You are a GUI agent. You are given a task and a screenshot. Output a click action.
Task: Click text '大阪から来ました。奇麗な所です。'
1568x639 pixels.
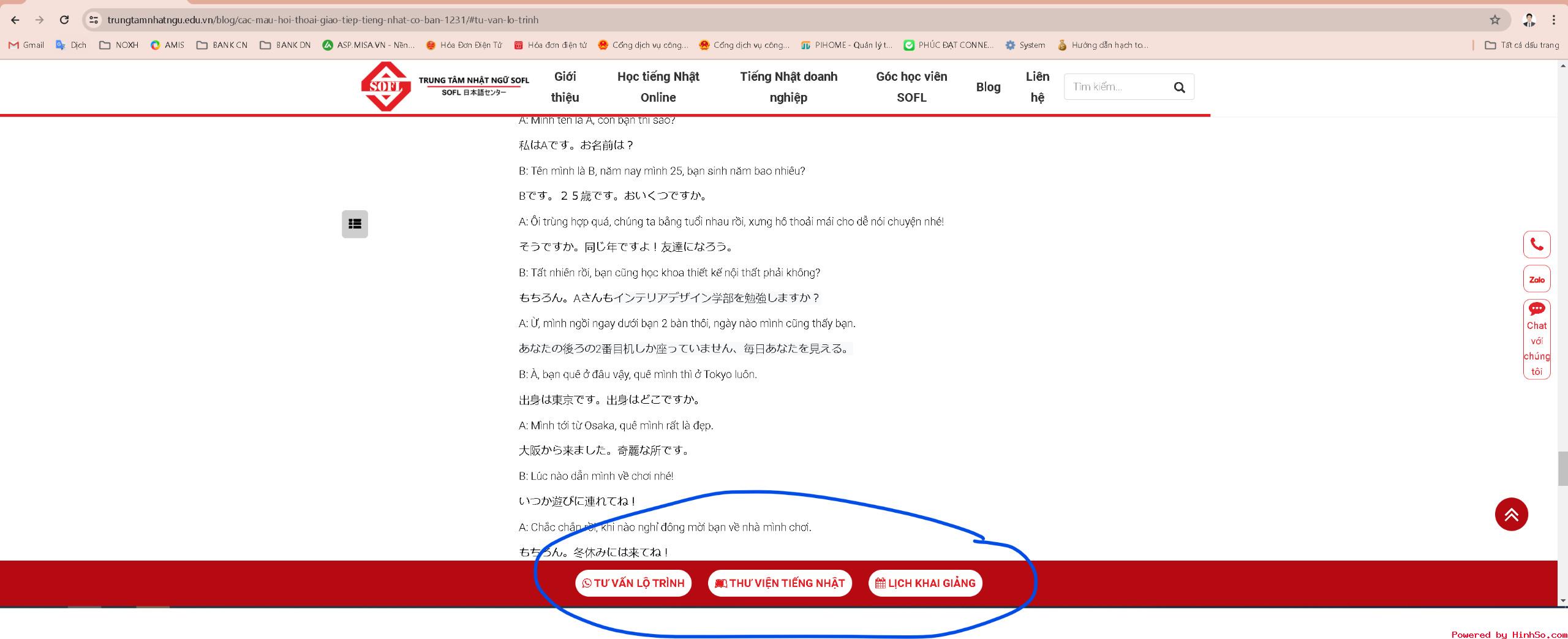coord(605,450)
